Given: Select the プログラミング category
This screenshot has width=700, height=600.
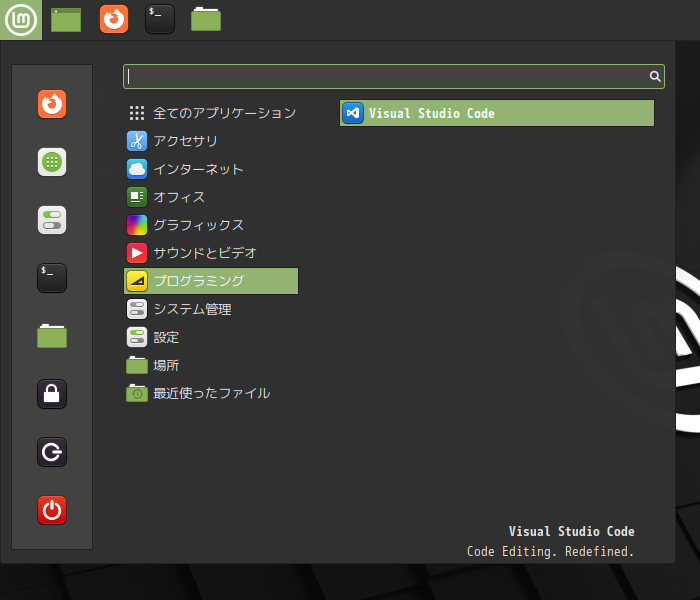Looking at the screenshot, I should (x=211, y=281).
